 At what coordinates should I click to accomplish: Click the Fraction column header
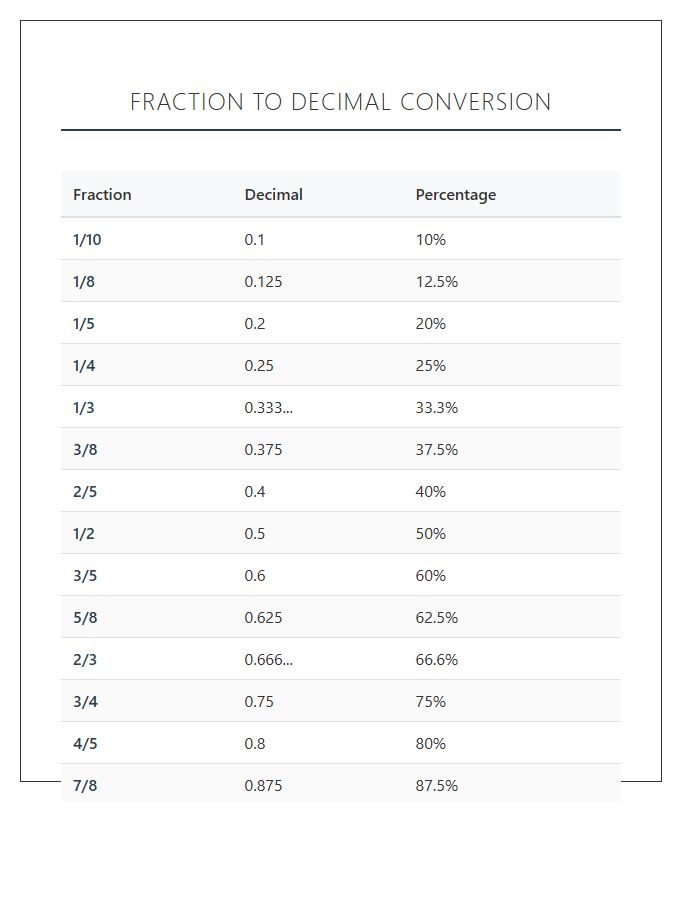click(102, 195)
